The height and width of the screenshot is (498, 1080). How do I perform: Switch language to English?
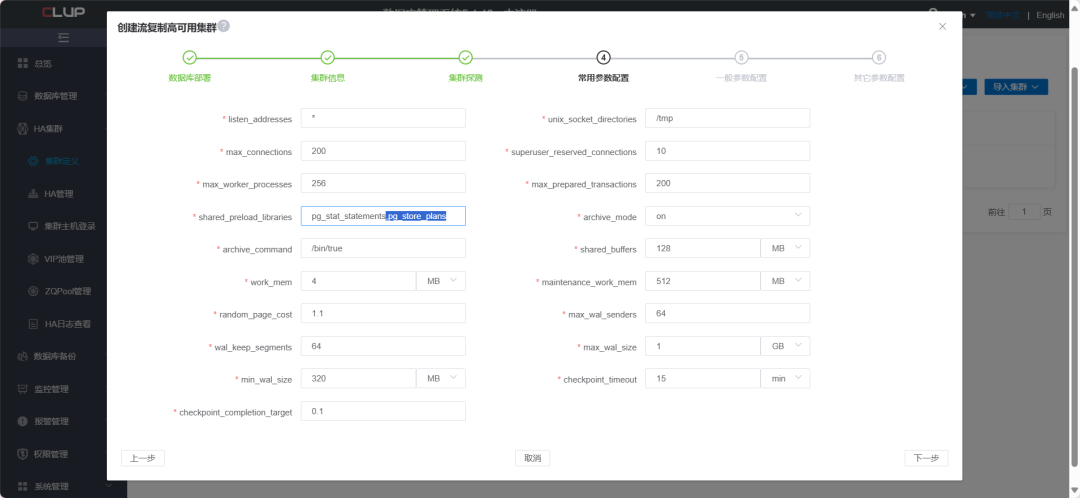point(1050,14)
